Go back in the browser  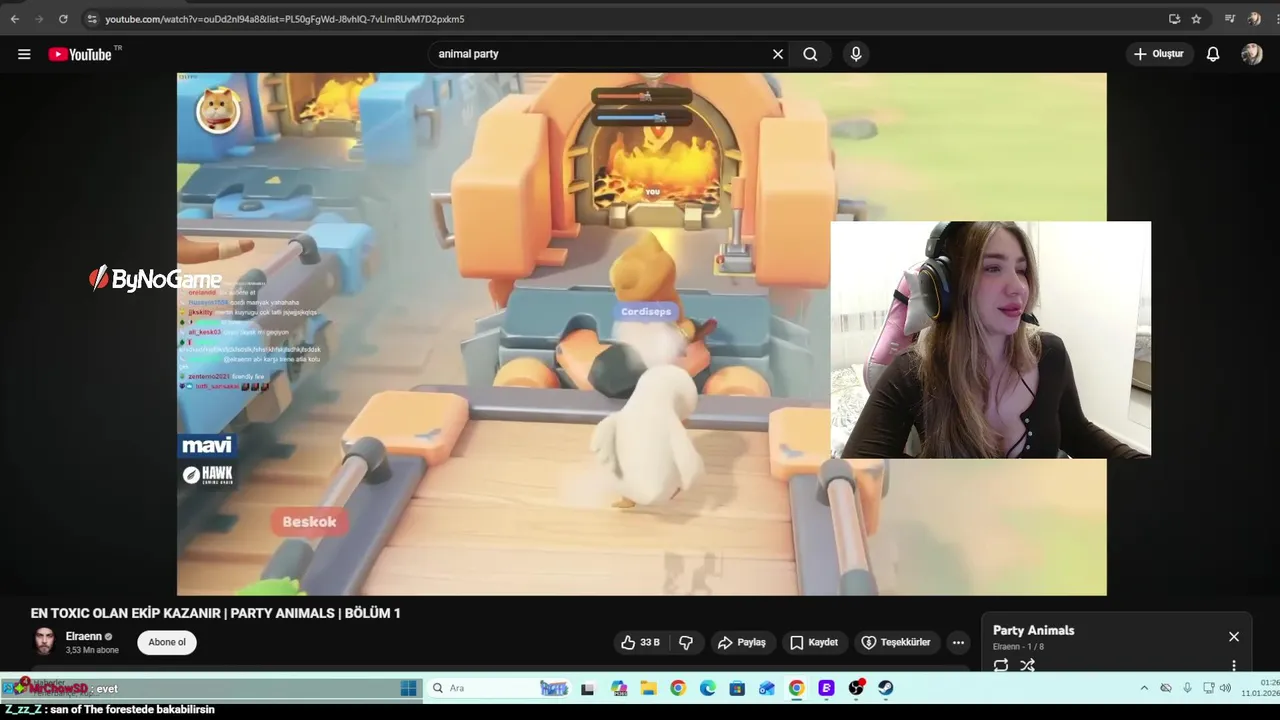point(14,19)
